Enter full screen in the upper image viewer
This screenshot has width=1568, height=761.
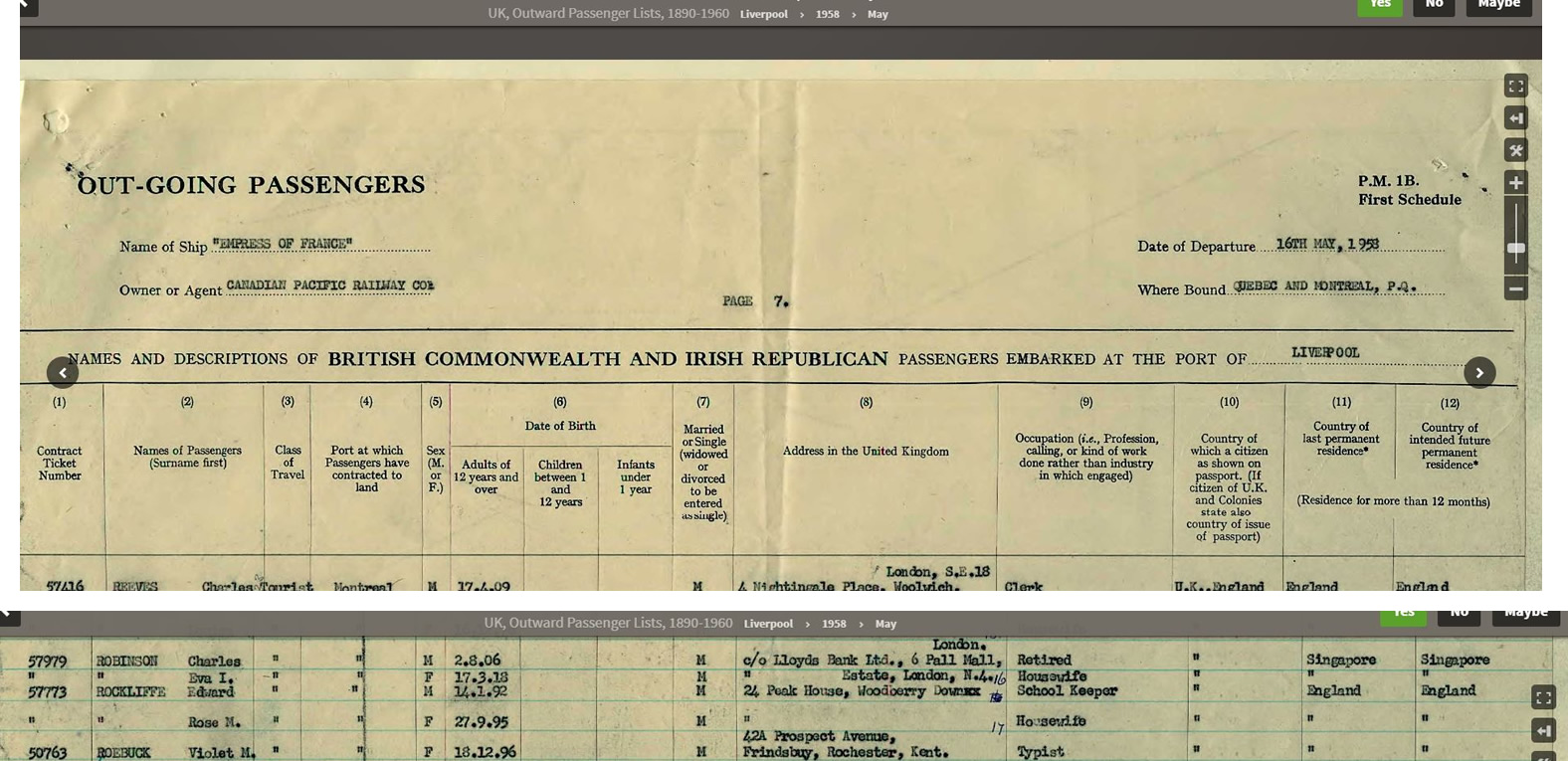pos(1515,87)
